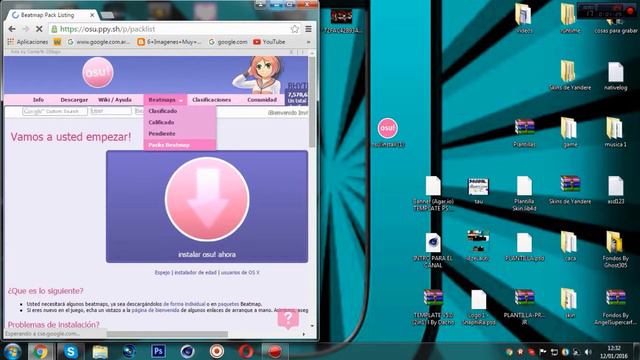Open the 6+Imagenes+Muy bookmark
Image resolution: width=640 pixels, height=360 pixels.
pos(169,42)
